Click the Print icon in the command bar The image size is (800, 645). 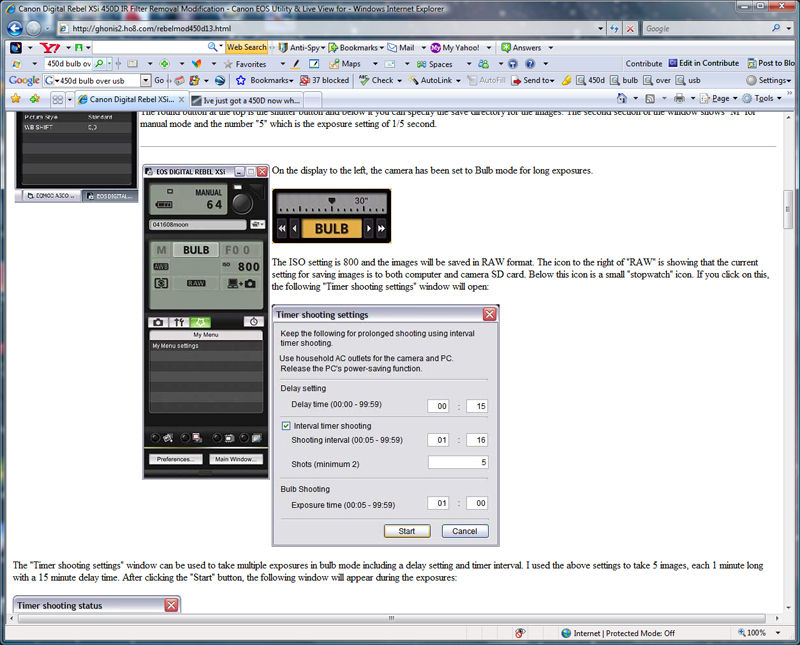coord(679,98)
